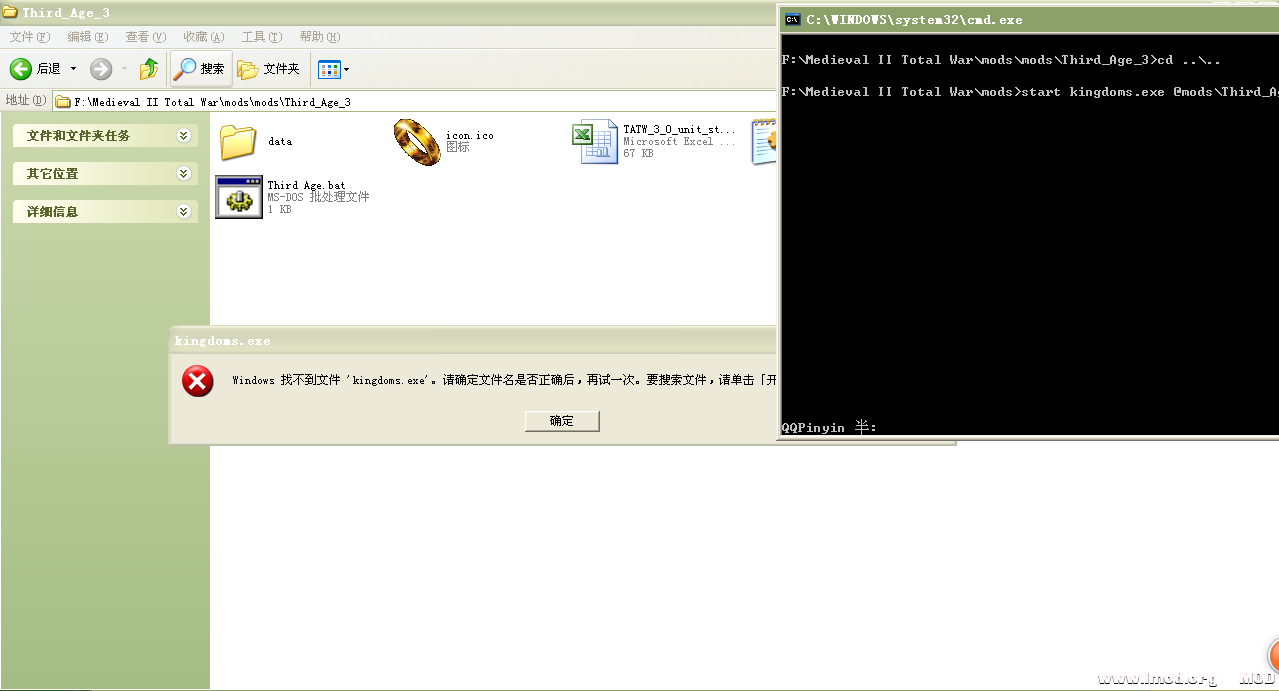Screen dimensions: 1279x691
Task: Click the red error X icon
Action: [197, 381]
